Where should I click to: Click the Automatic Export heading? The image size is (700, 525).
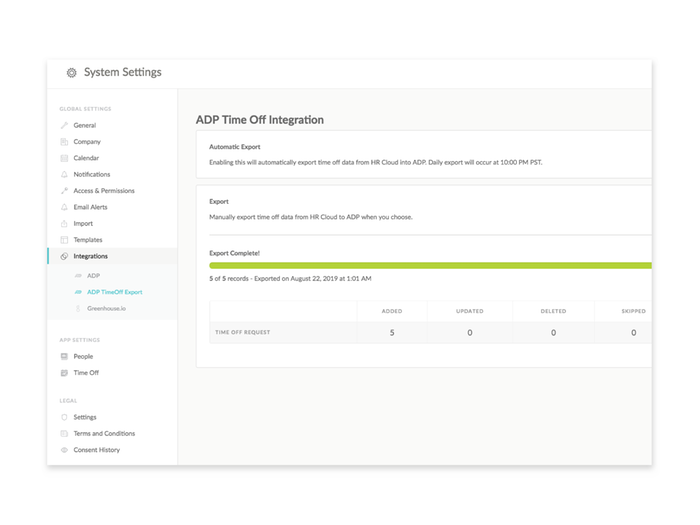point(234,147)
